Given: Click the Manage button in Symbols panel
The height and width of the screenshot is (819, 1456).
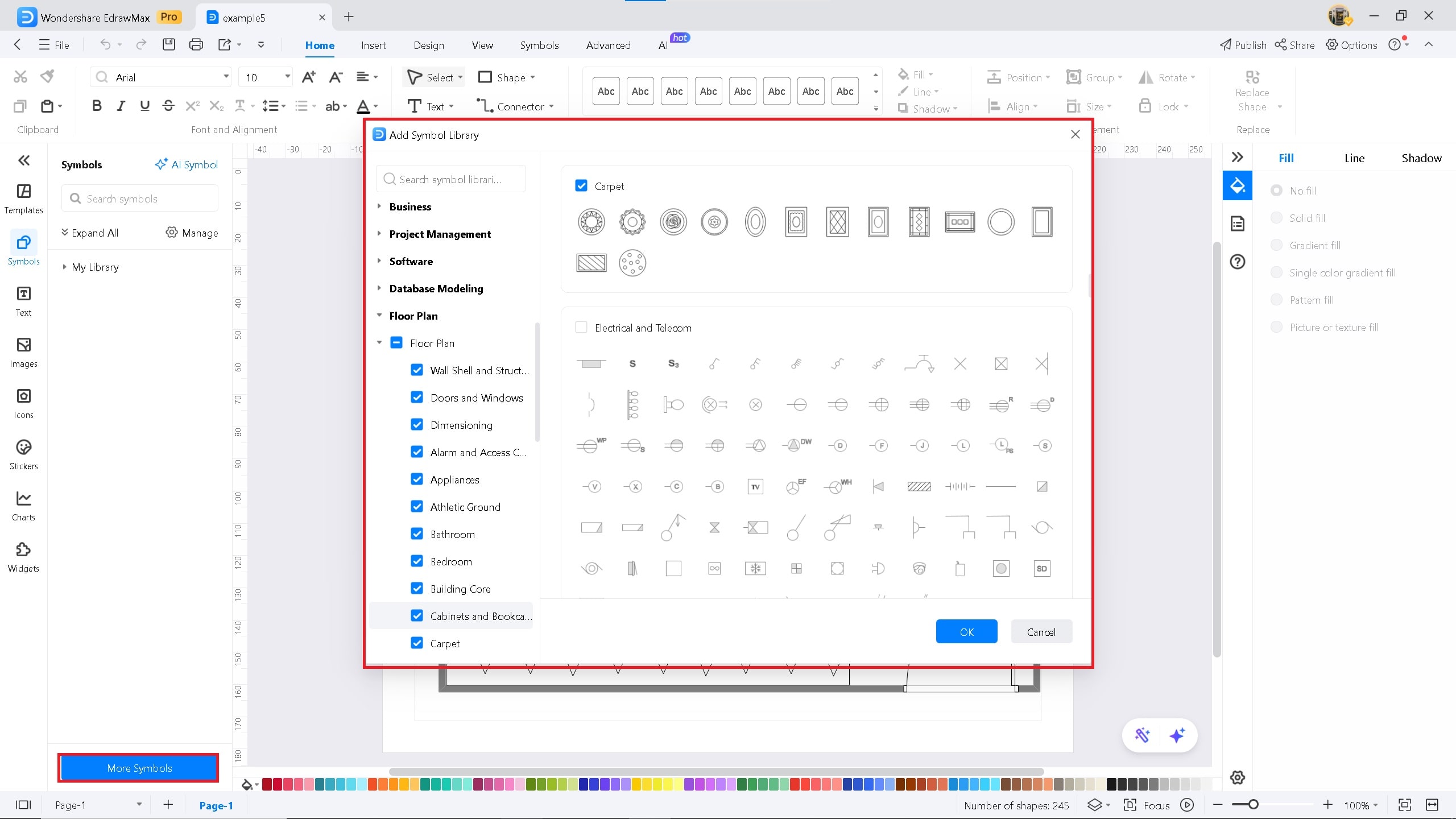Looking at the screenshot, I should (192, 233).
